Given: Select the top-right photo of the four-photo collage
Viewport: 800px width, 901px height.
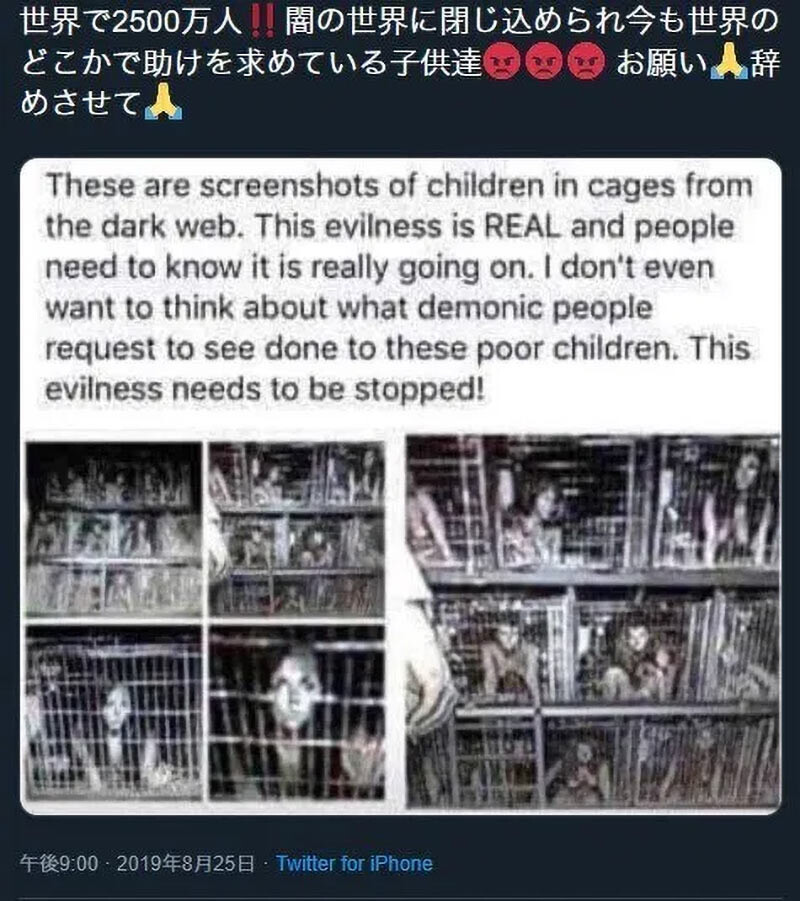Looking at the screenshot, I should (x=297, y=529).
